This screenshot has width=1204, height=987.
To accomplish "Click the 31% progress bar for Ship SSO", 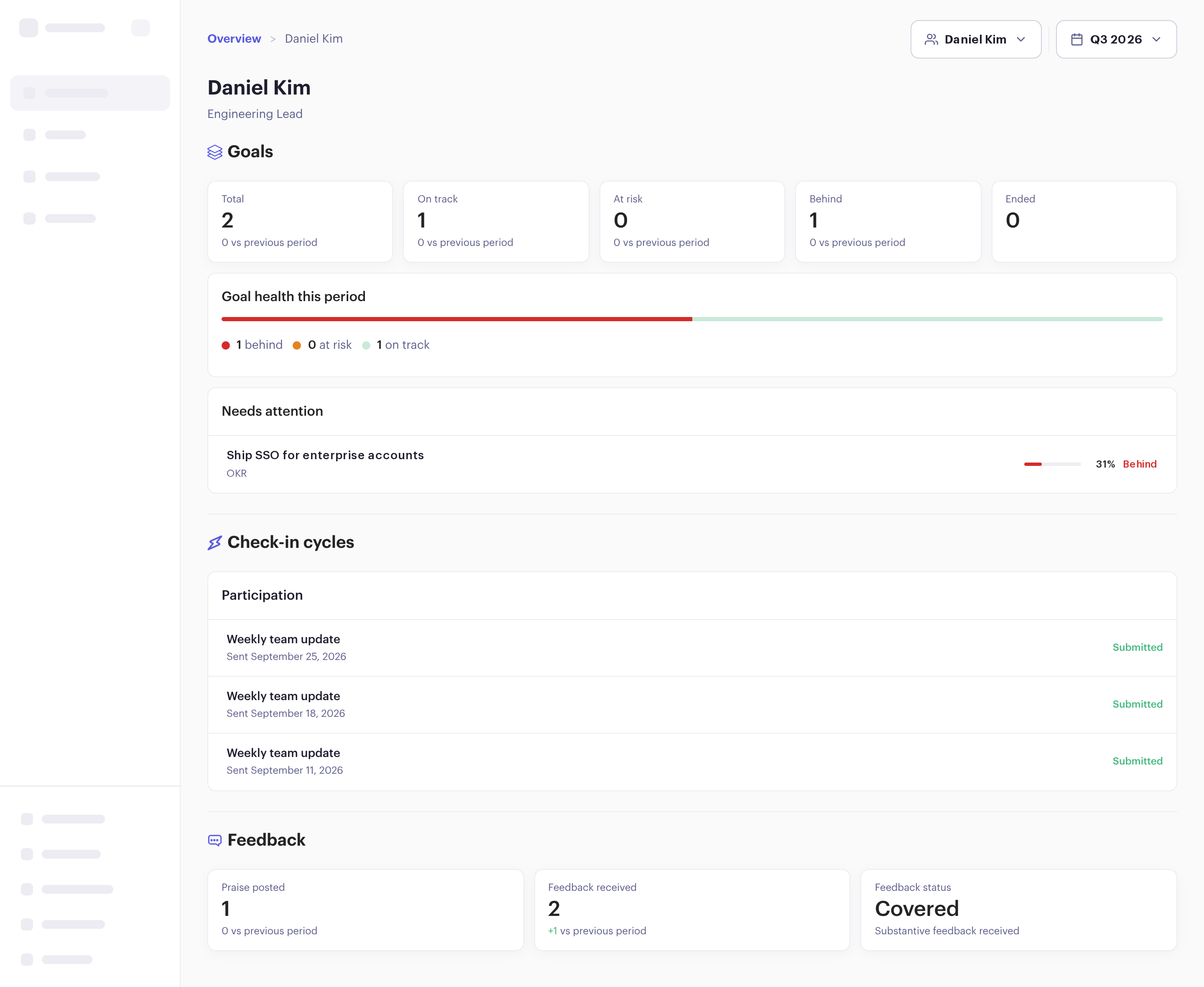I will (1052, 464).
